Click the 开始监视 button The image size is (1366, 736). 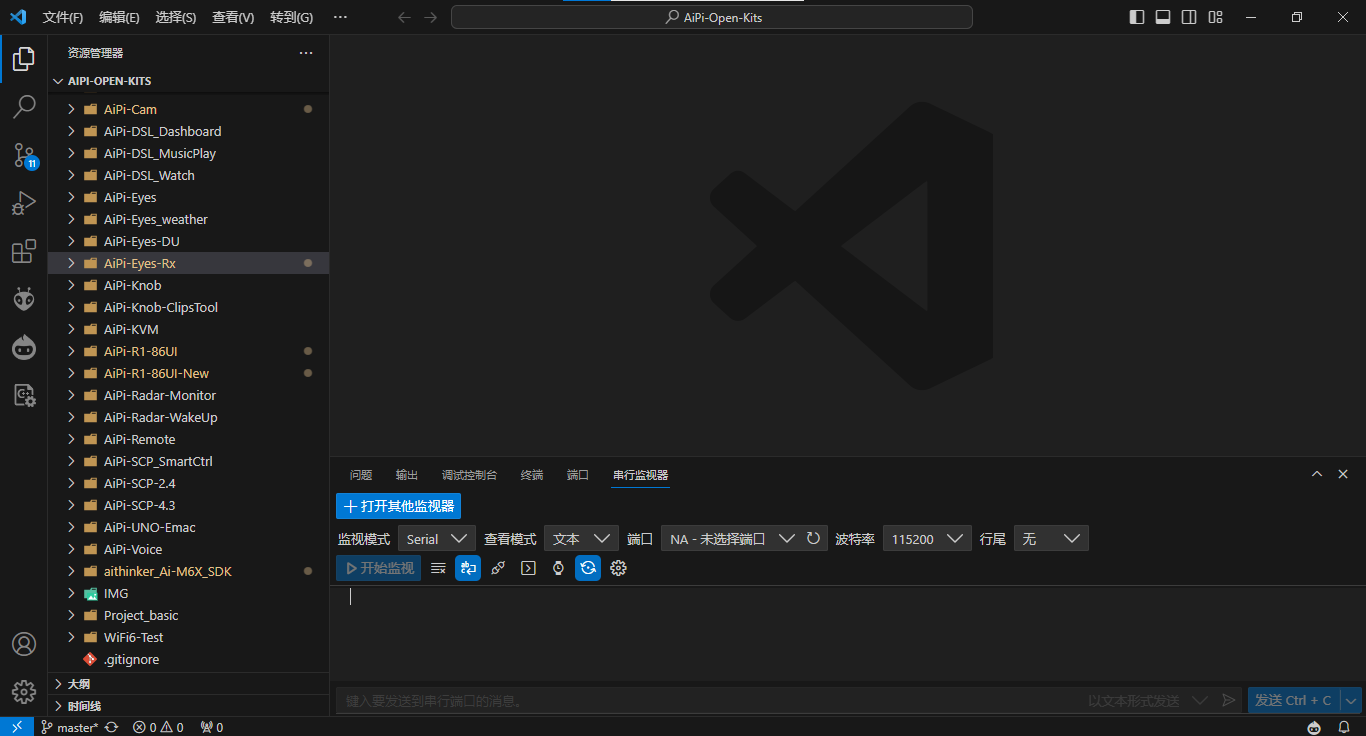(x=378, y=568)
